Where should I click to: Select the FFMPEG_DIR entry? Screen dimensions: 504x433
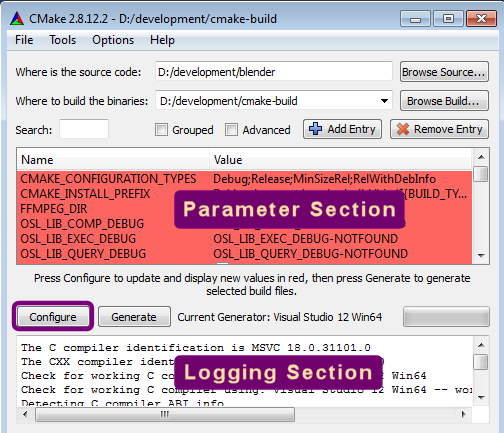pos(54,209)
